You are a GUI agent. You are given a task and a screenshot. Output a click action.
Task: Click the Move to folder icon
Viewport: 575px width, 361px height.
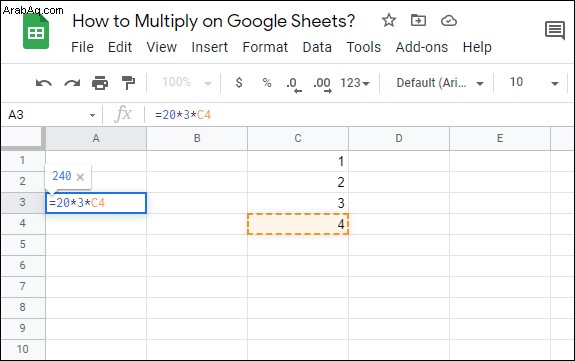pyautogui.click(x=418, y=20)
